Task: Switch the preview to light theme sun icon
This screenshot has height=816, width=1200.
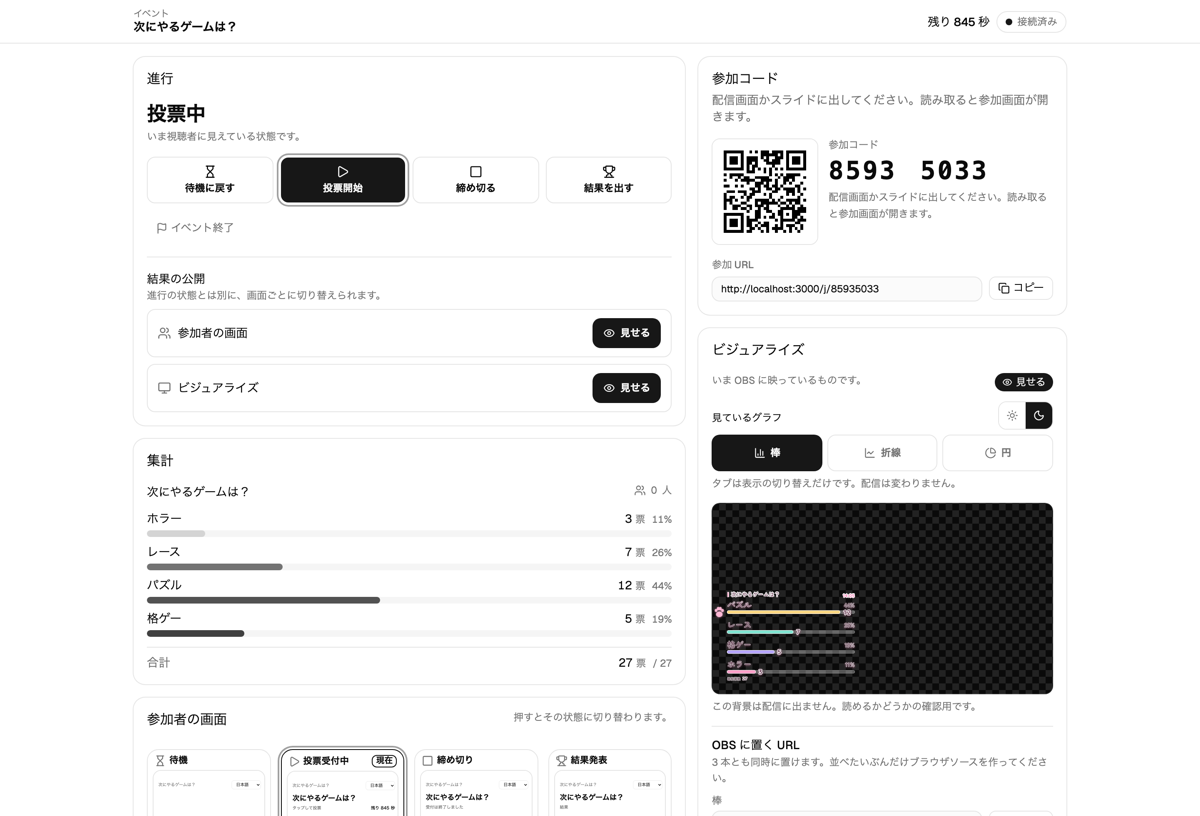Action: 1012,415
